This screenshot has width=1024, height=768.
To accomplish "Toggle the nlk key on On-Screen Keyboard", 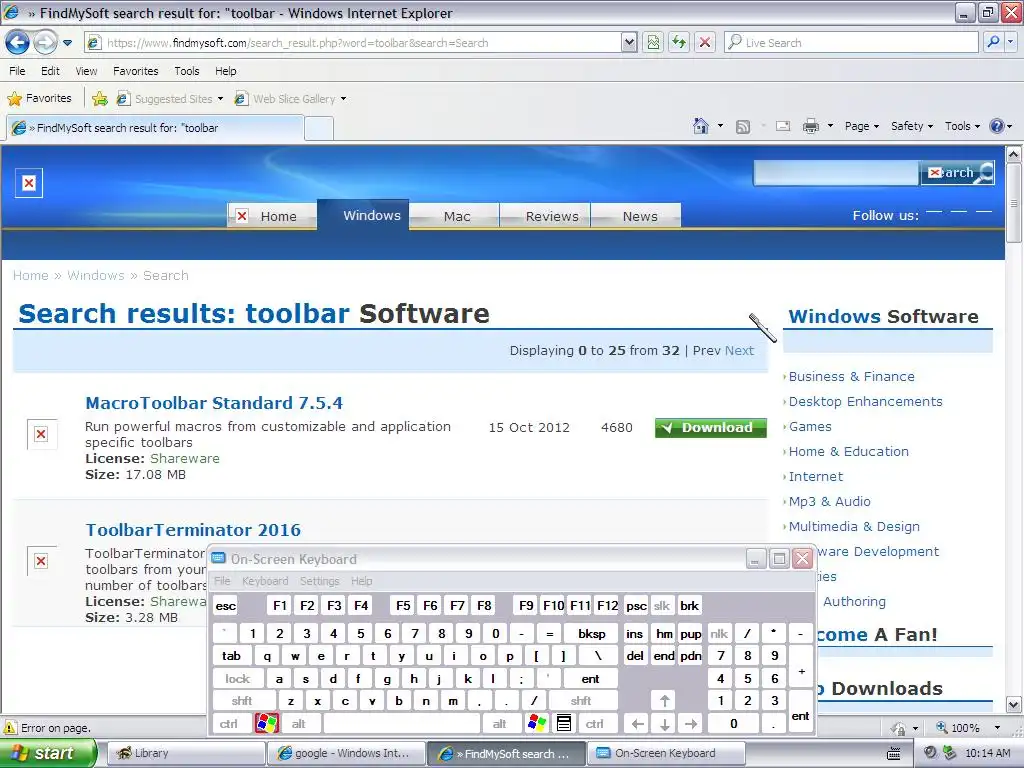I will [719, 633].
